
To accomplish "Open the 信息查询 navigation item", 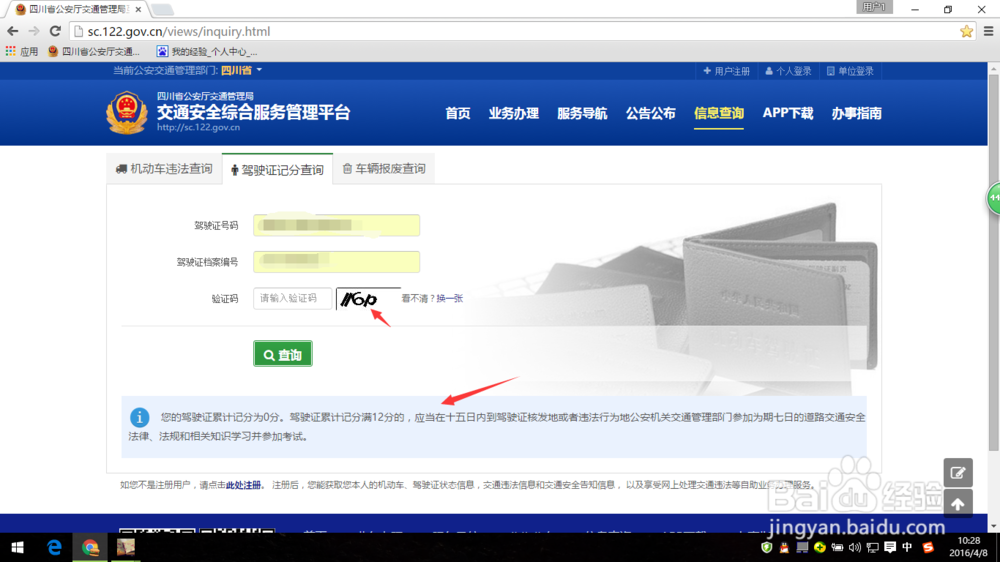I will [x=719, y=114].
